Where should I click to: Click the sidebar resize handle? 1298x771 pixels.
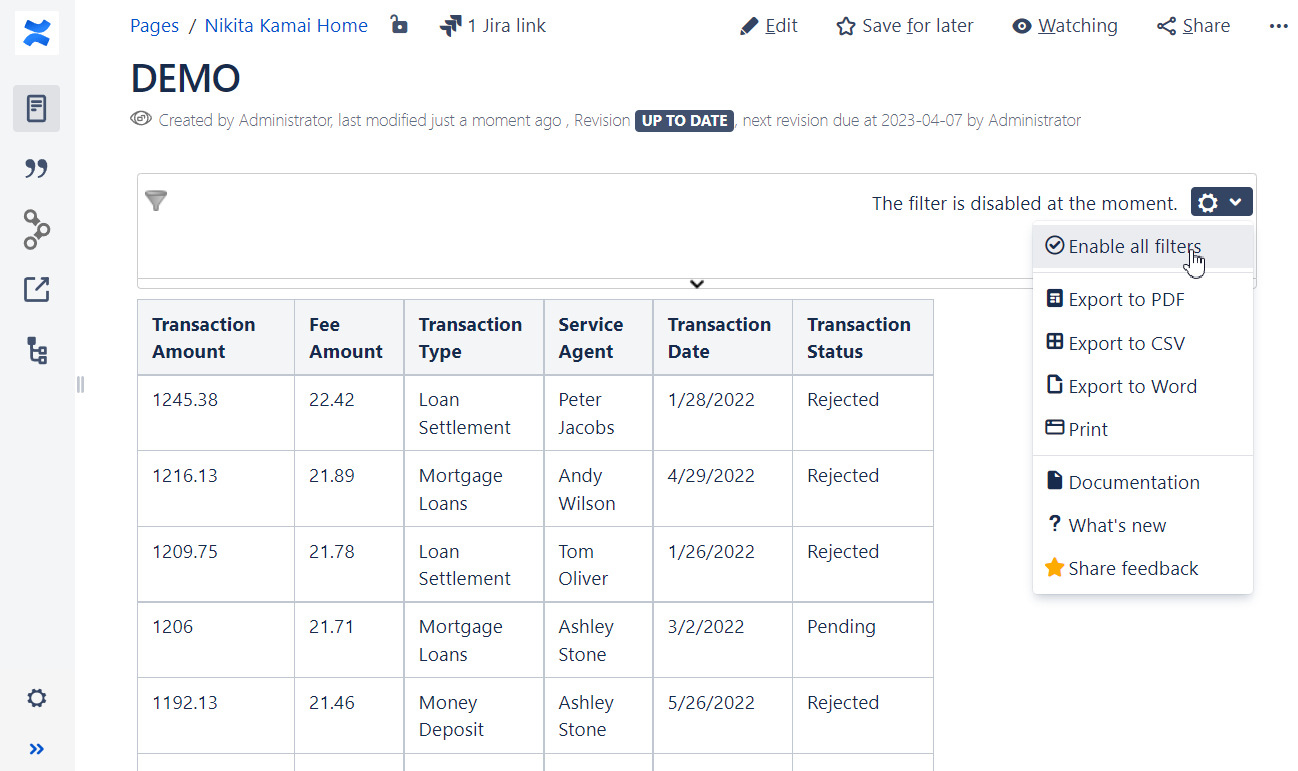tap(80, 384)
